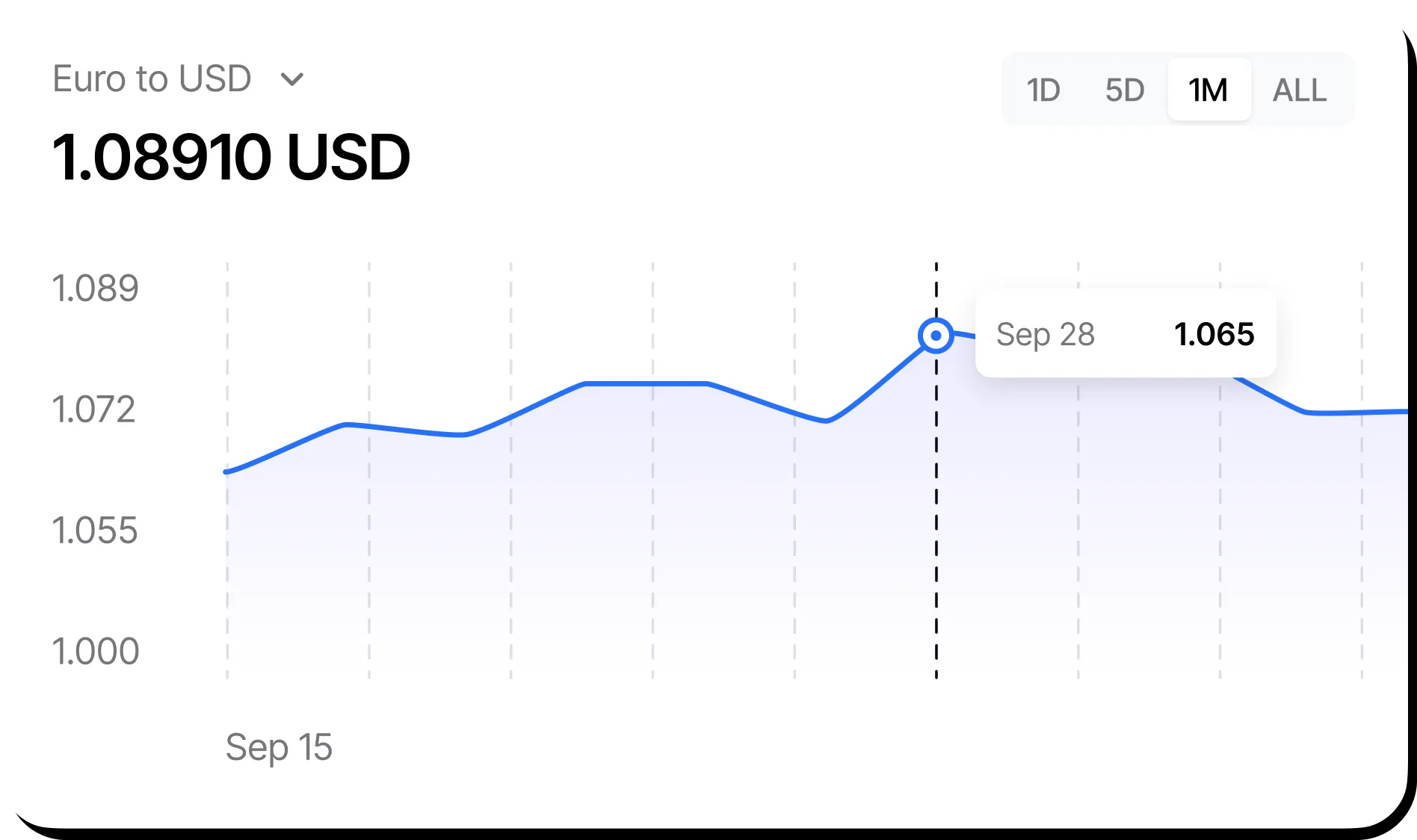Expand the currency pair chevron arrow

coord(291,79)
